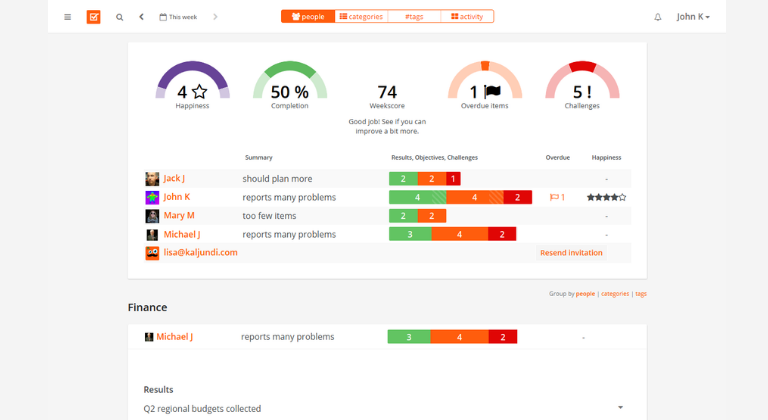Screen dimensions: 768x420
Task: Open the John K account dropdown
Action: tap(692, 17)
